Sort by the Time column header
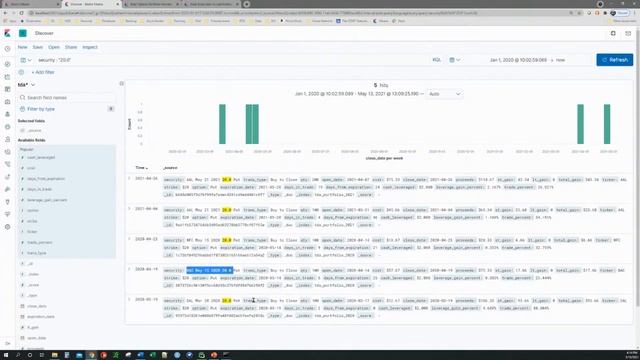 [141, 168]
